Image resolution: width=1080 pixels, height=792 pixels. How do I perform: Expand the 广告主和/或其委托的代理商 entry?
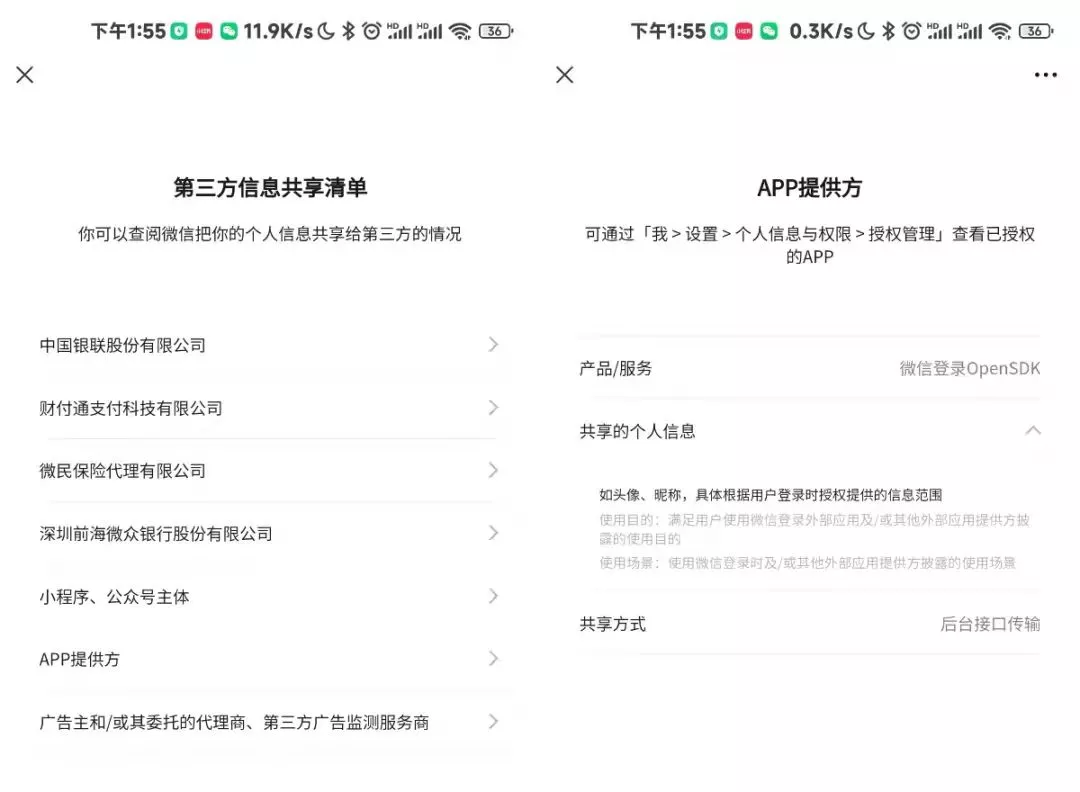(x=270, y=721)
